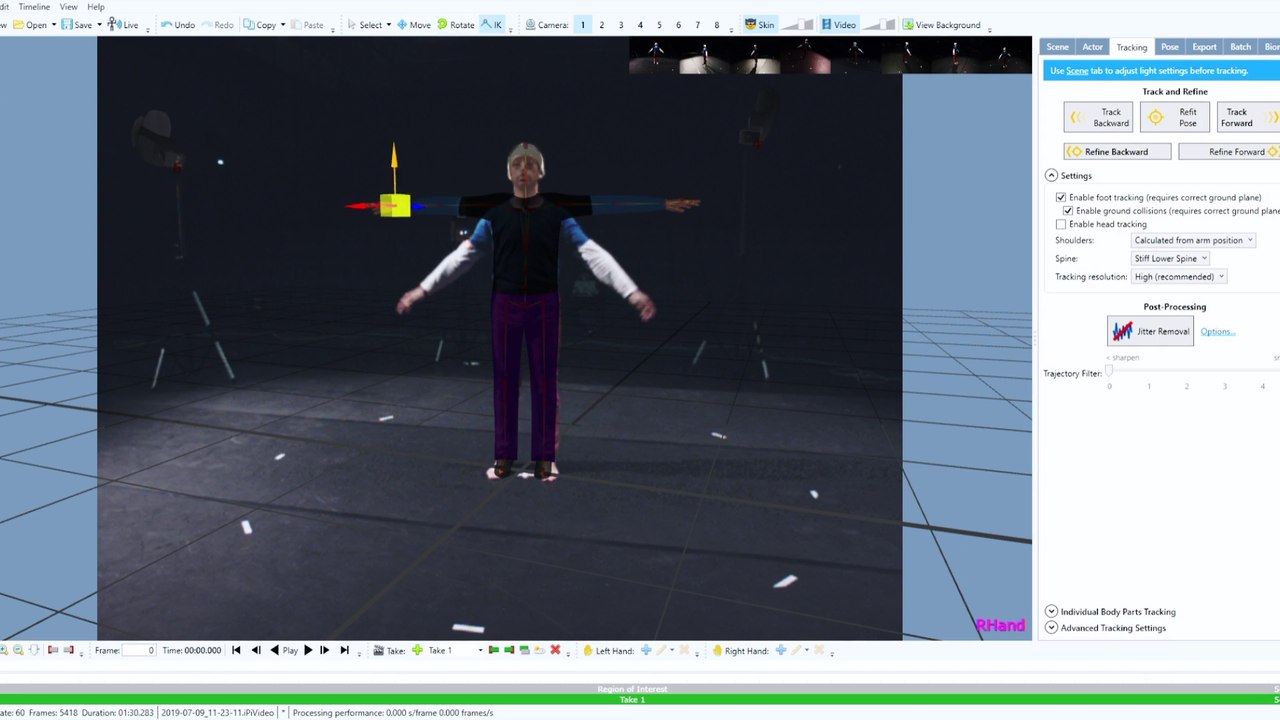
Task: Switch to Live mode
Action: pyautogui.click(x=123, y=25)
